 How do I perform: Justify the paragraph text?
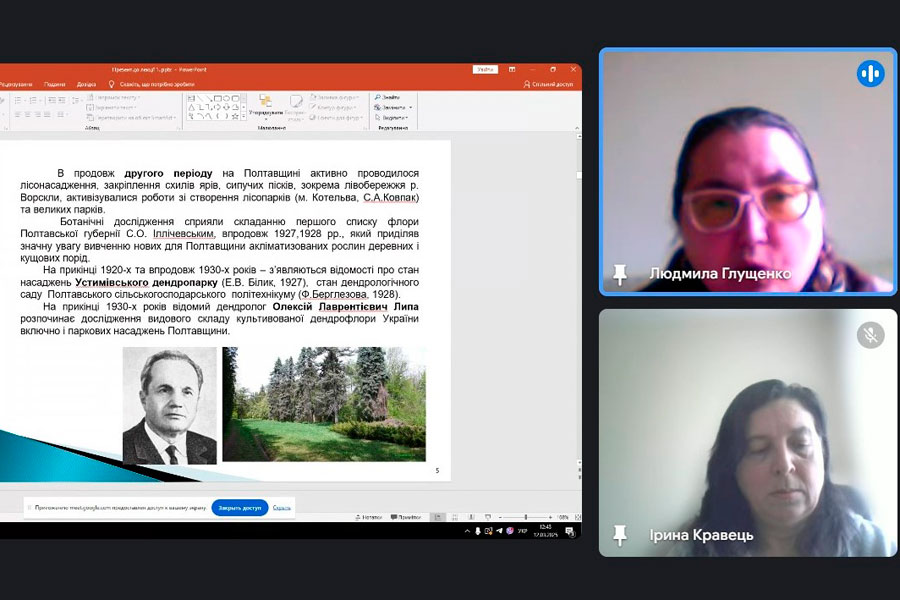point(47,114)
